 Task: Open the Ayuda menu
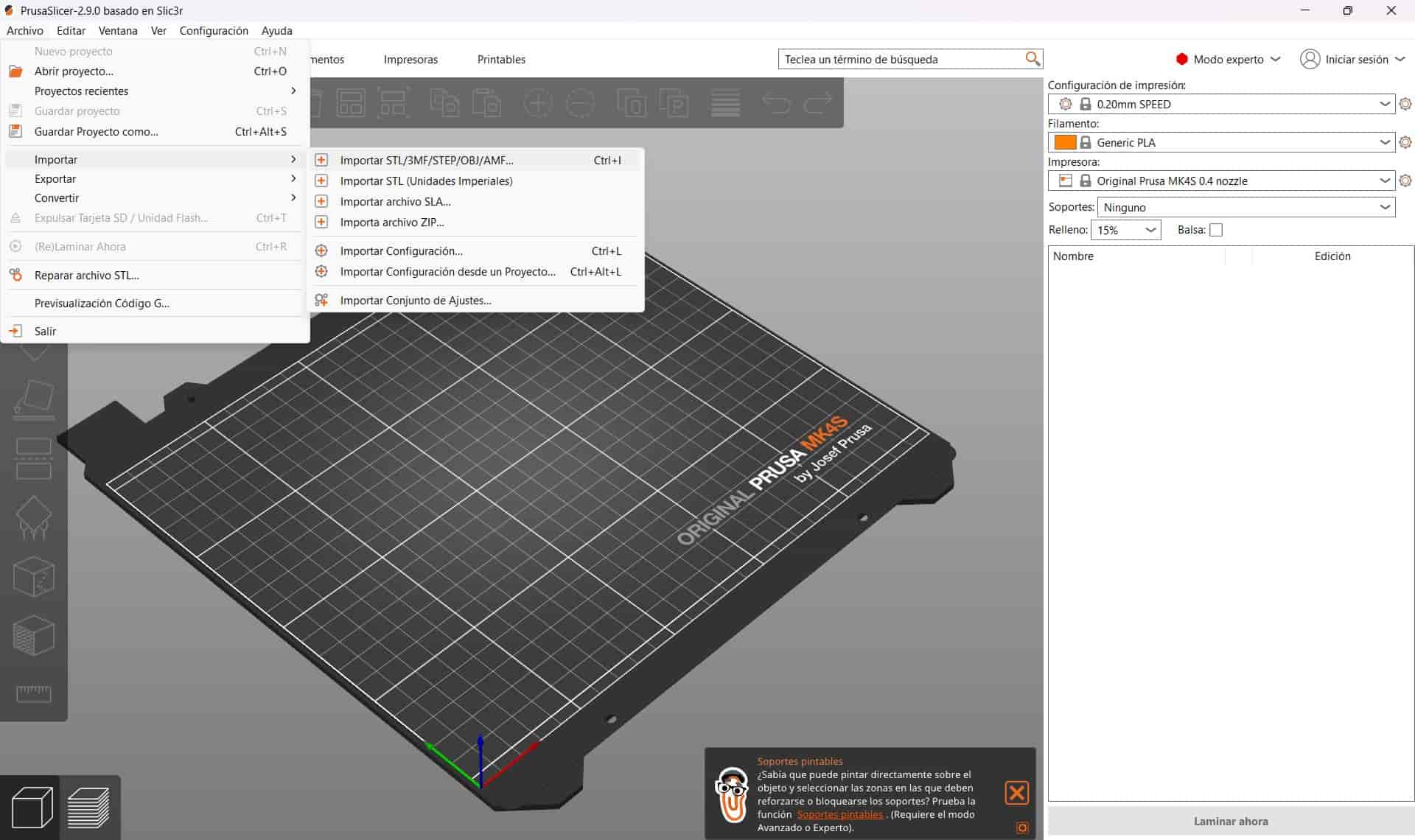click(x=277, y=30)
